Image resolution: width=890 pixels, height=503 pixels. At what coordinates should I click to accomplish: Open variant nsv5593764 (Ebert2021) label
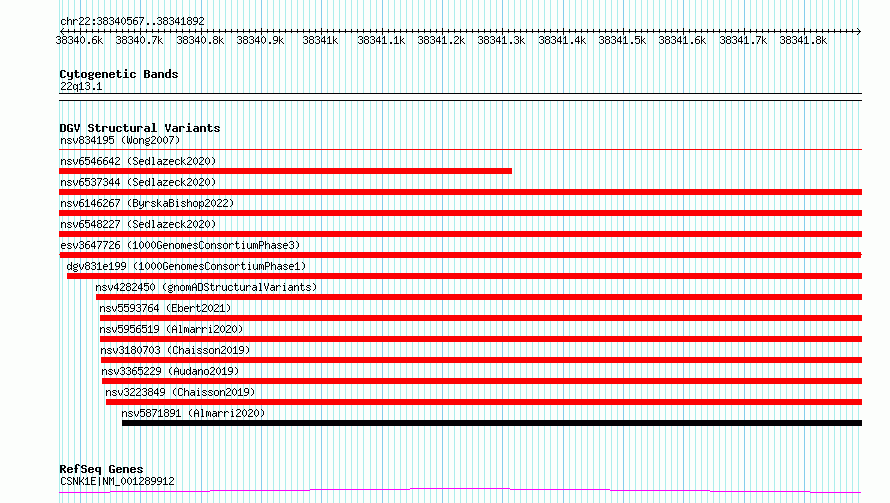(x=165, y=308)
